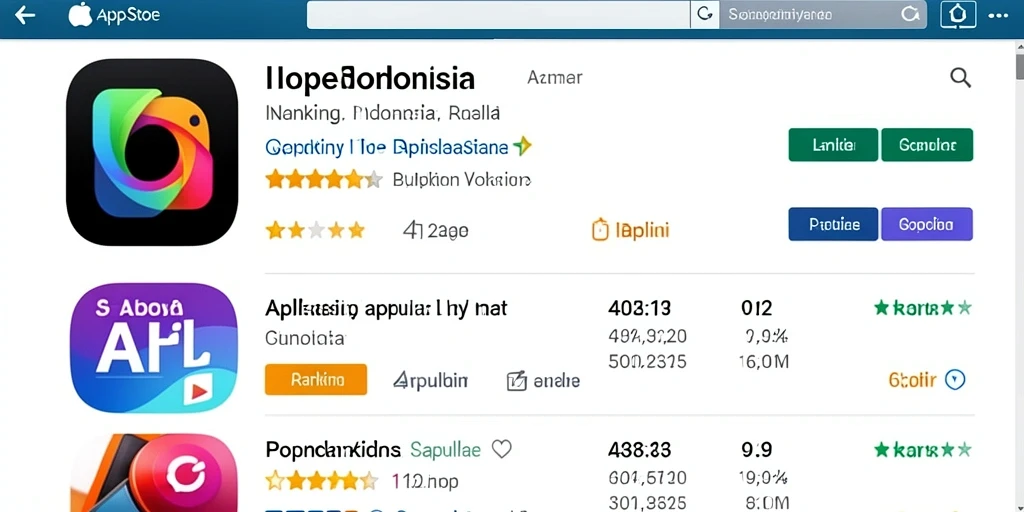Click the Apple logo in header

coord(80,14)
